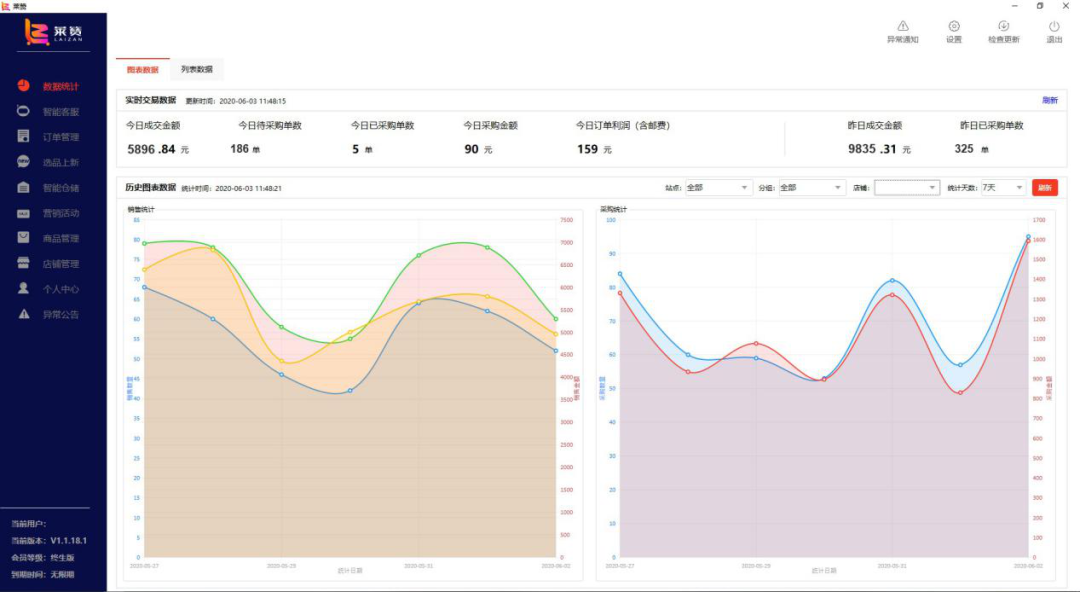
Task: Open 设置 using the gear icon
Action: tap(953, 26)
